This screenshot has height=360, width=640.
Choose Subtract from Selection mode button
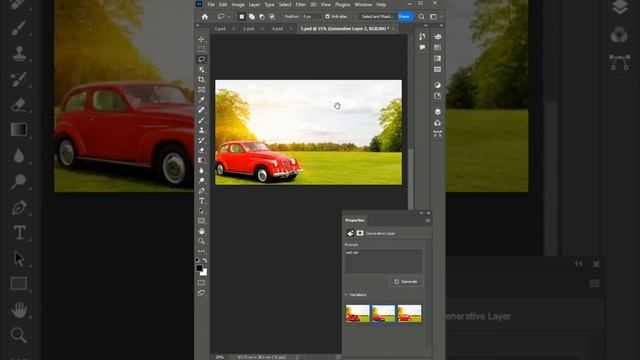[x=262, y=17]
